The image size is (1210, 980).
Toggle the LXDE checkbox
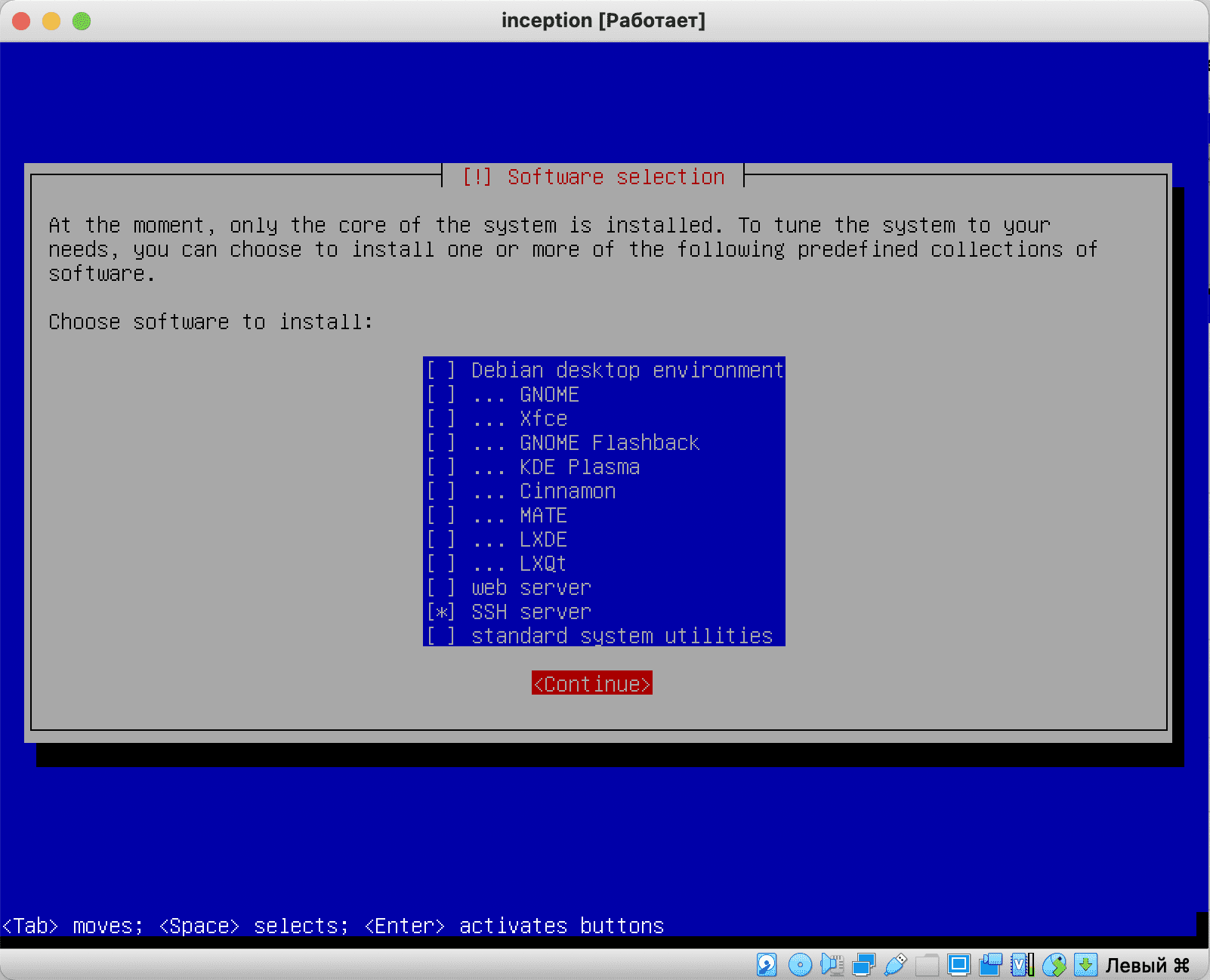tap(441, 539)
